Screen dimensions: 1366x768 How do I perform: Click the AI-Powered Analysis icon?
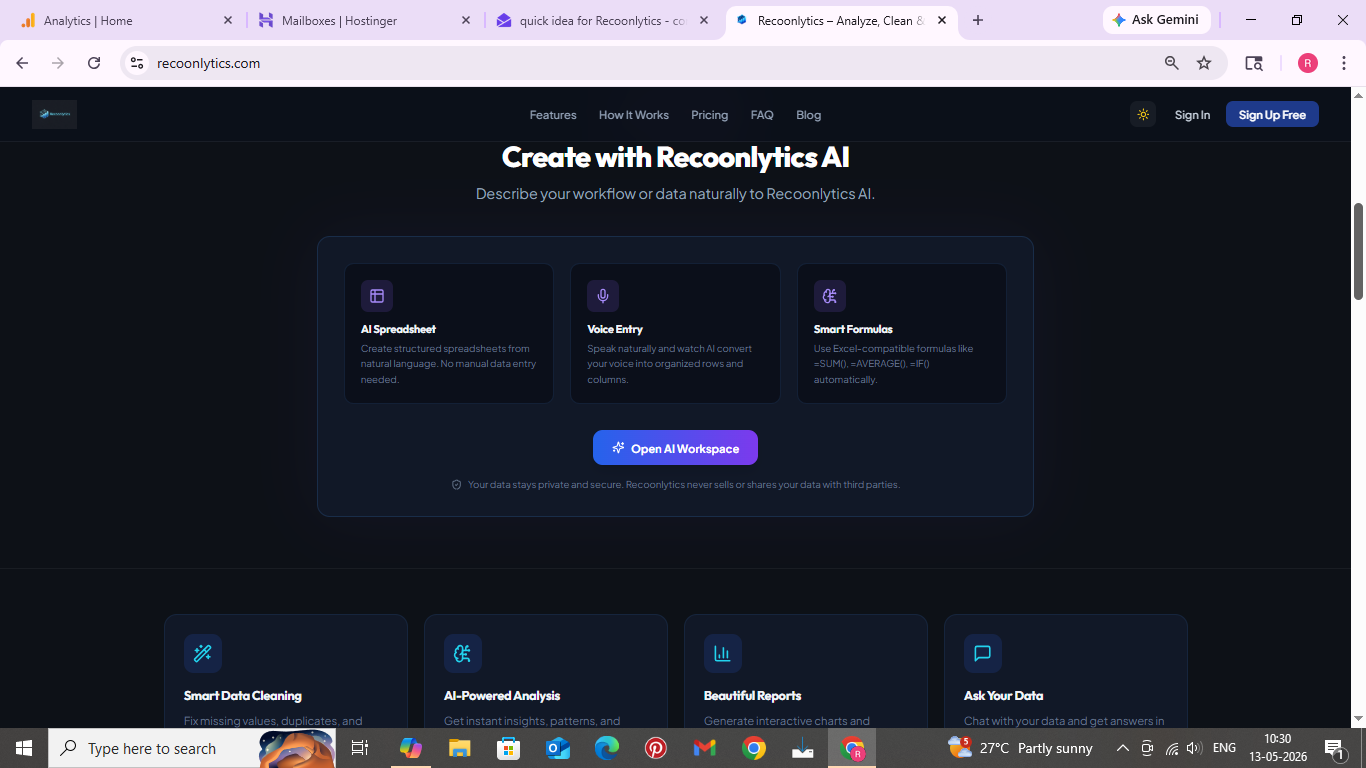click(463, 654)
